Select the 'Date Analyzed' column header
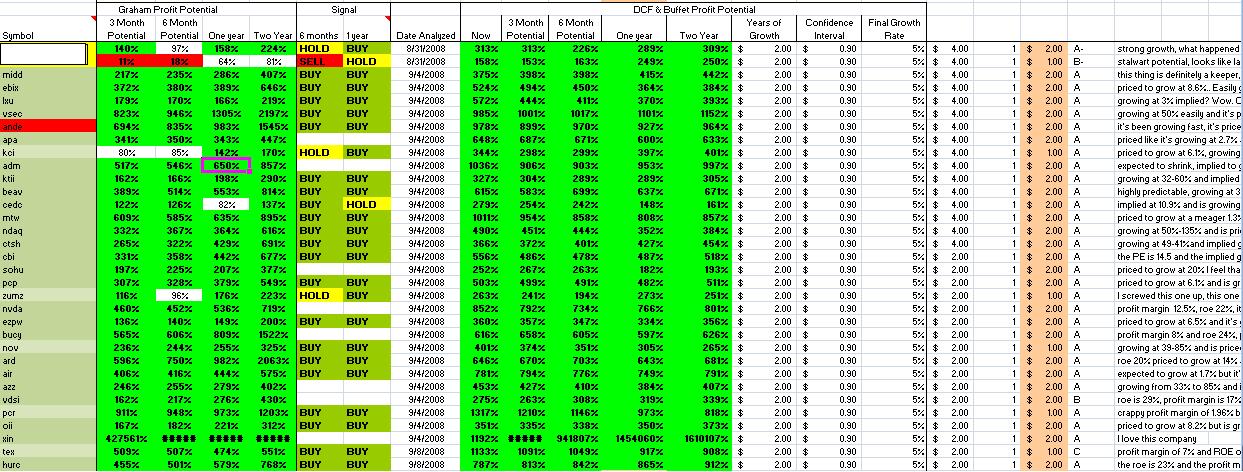Image resolution: width=1243 pixels, height=472 pixels. tap(427, 35)
